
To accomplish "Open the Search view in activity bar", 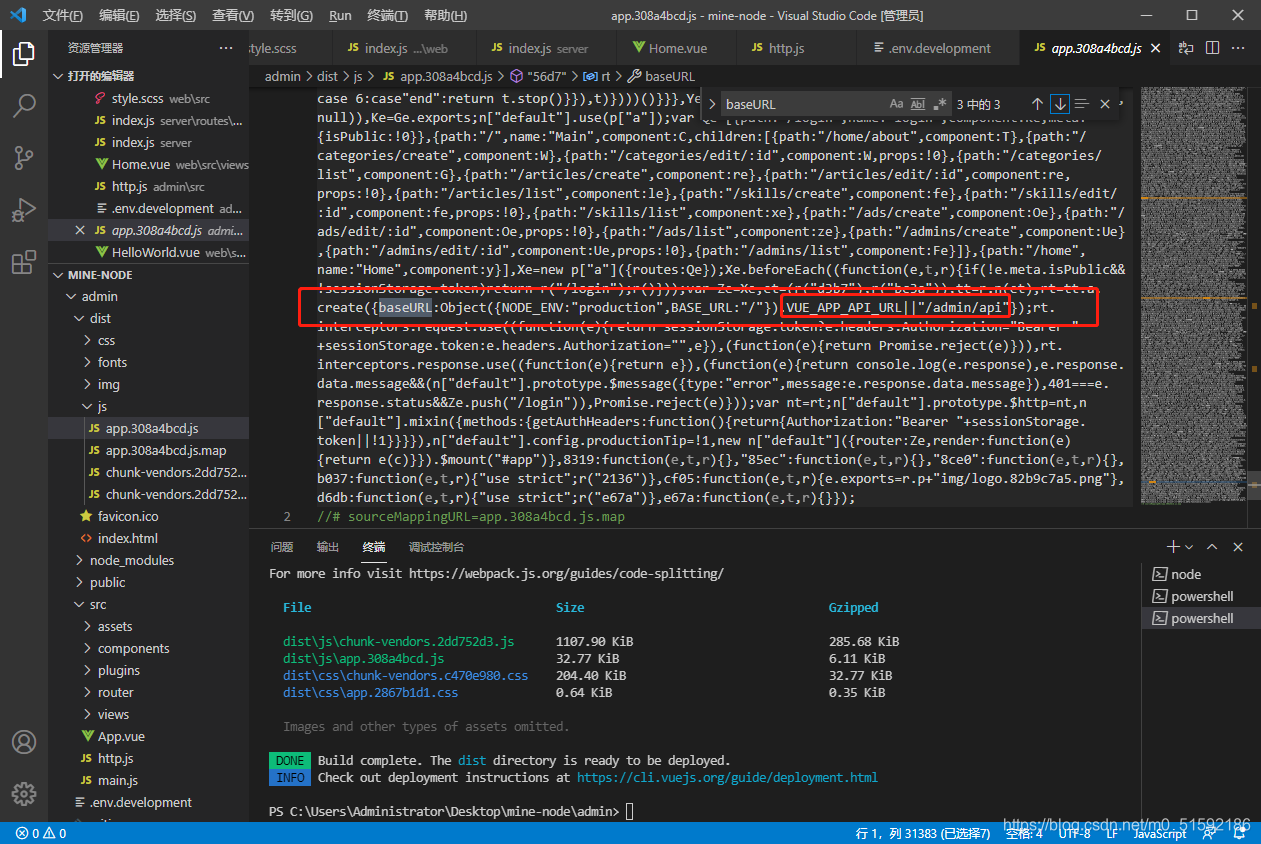I will coord(24,105).
